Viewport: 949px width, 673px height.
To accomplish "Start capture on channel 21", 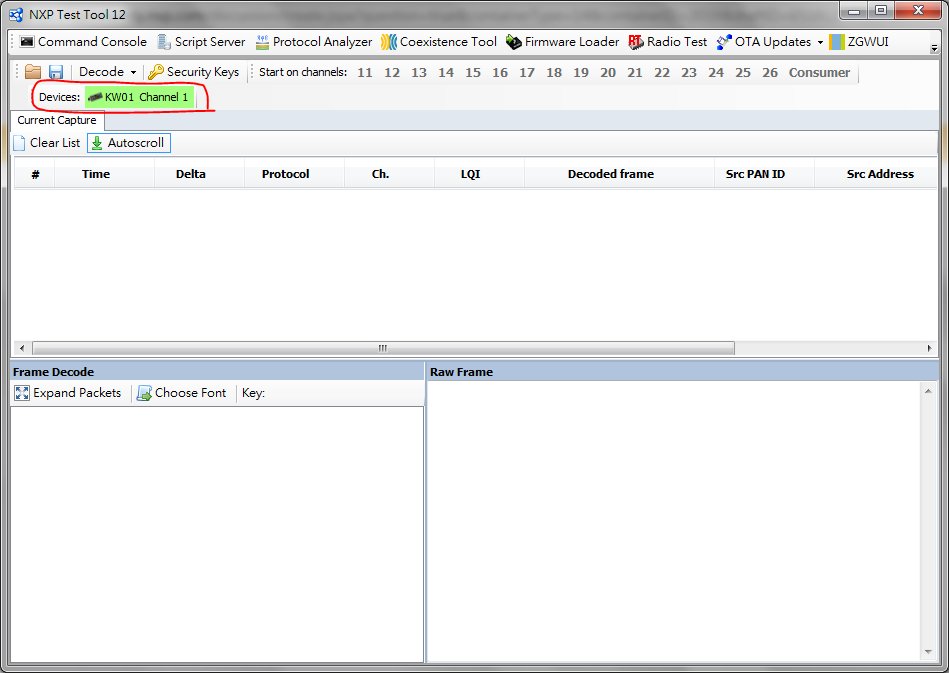I will 635,73.
